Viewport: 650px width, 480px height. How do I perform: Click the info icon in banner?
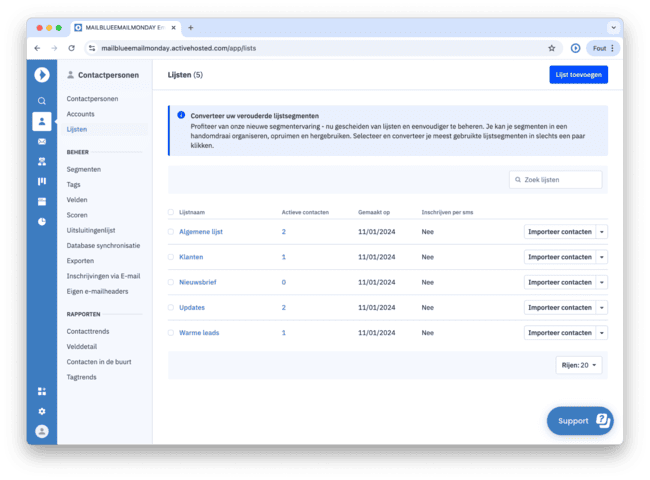coord(181,115)
